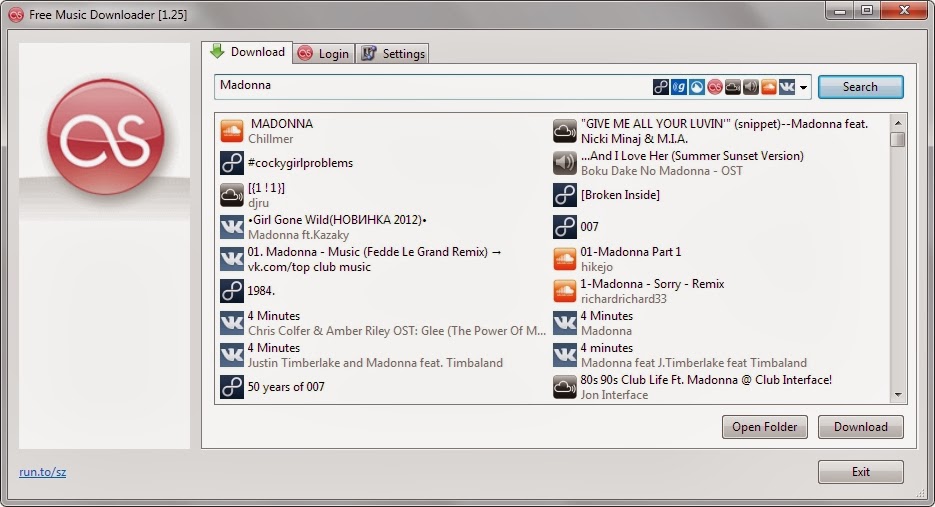Click the VK icon beside 4 Minutes Justin Timberlake
Screen dimensions: 935x507
click(232, 355)
